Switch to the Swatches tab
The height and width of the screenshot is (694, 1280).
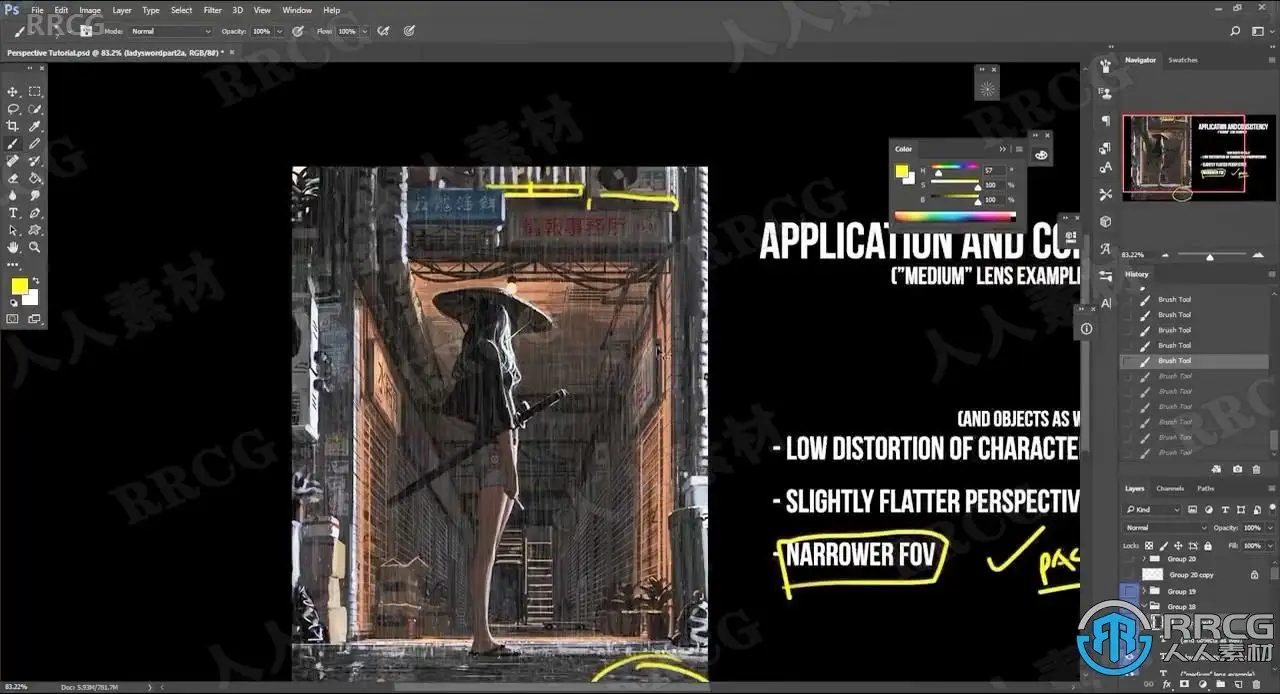point(1183,60)
